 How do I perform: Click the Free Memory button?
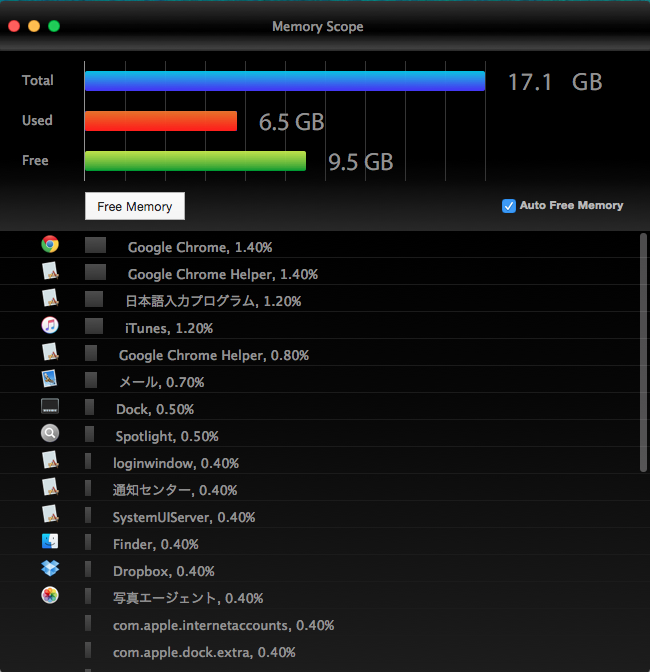[x=135, y=206]
